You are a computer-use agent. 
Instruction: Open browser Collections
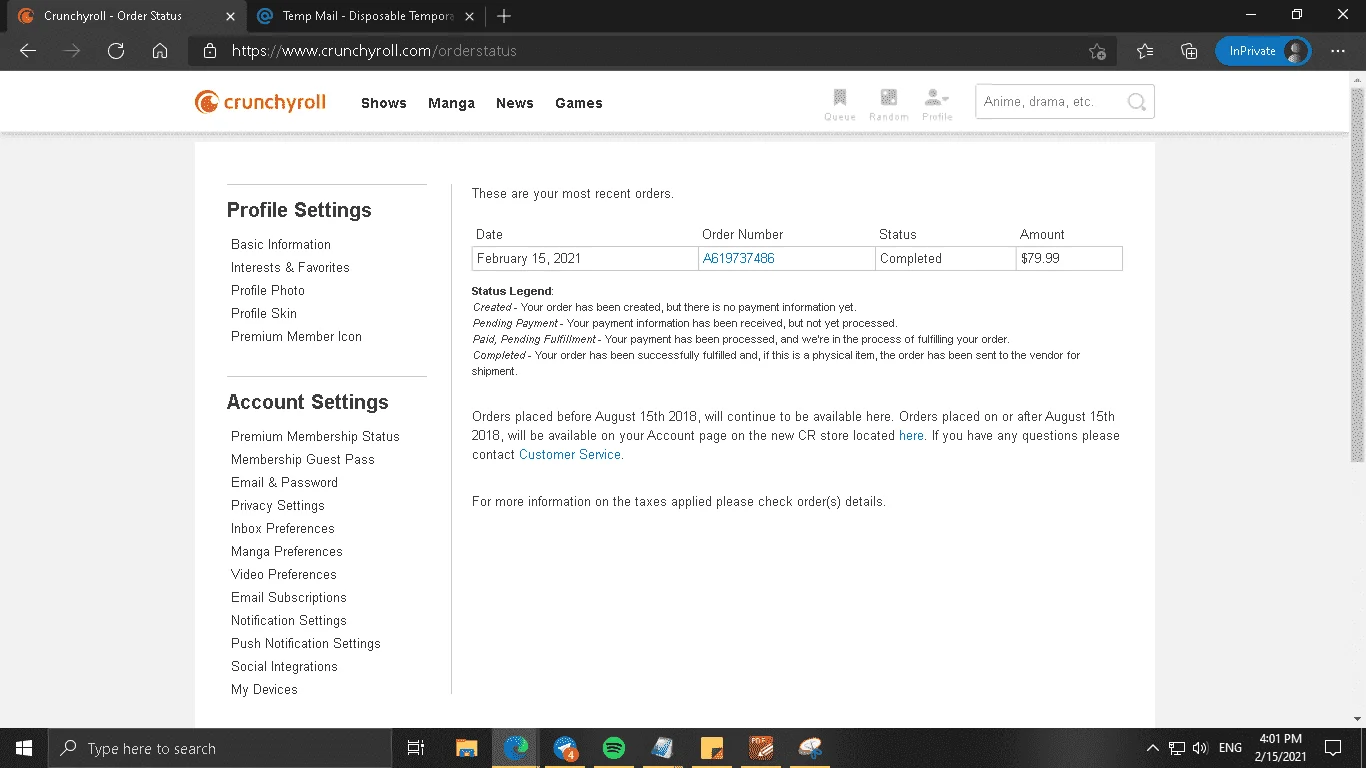(x=1189, y=51)
